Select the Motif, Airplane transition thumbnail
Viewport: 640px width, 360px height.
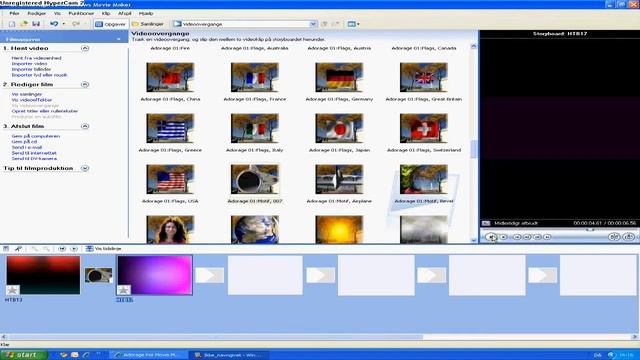tap(339, 179)
